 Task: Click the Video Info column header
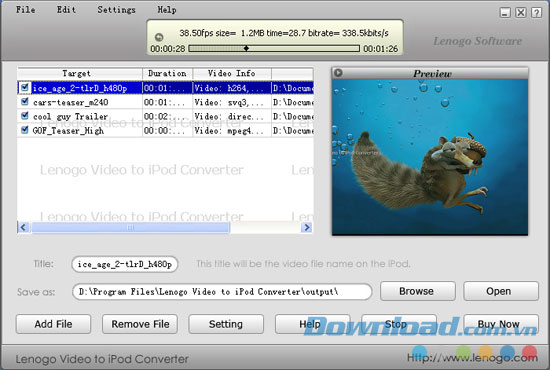232,73
